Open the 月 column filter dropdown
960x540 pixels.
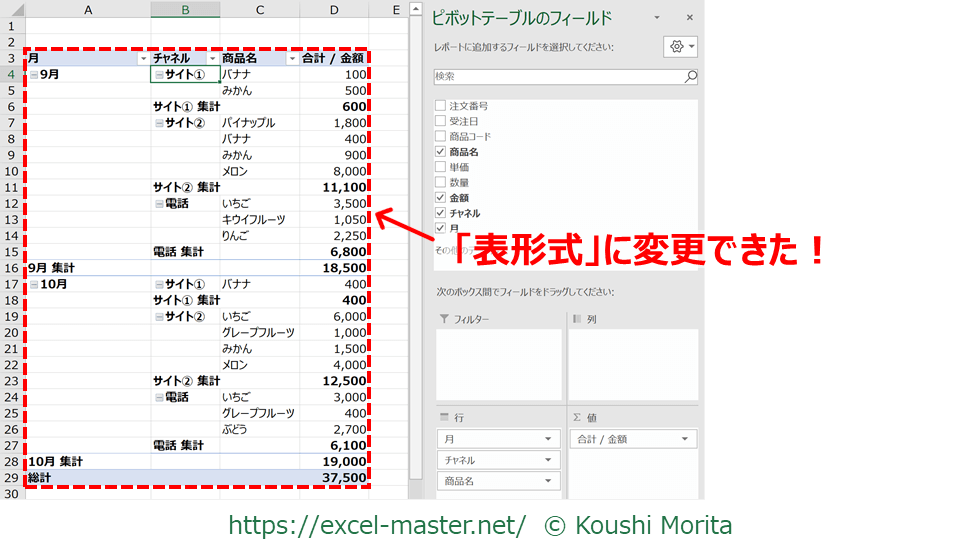[x=141, y=59]
